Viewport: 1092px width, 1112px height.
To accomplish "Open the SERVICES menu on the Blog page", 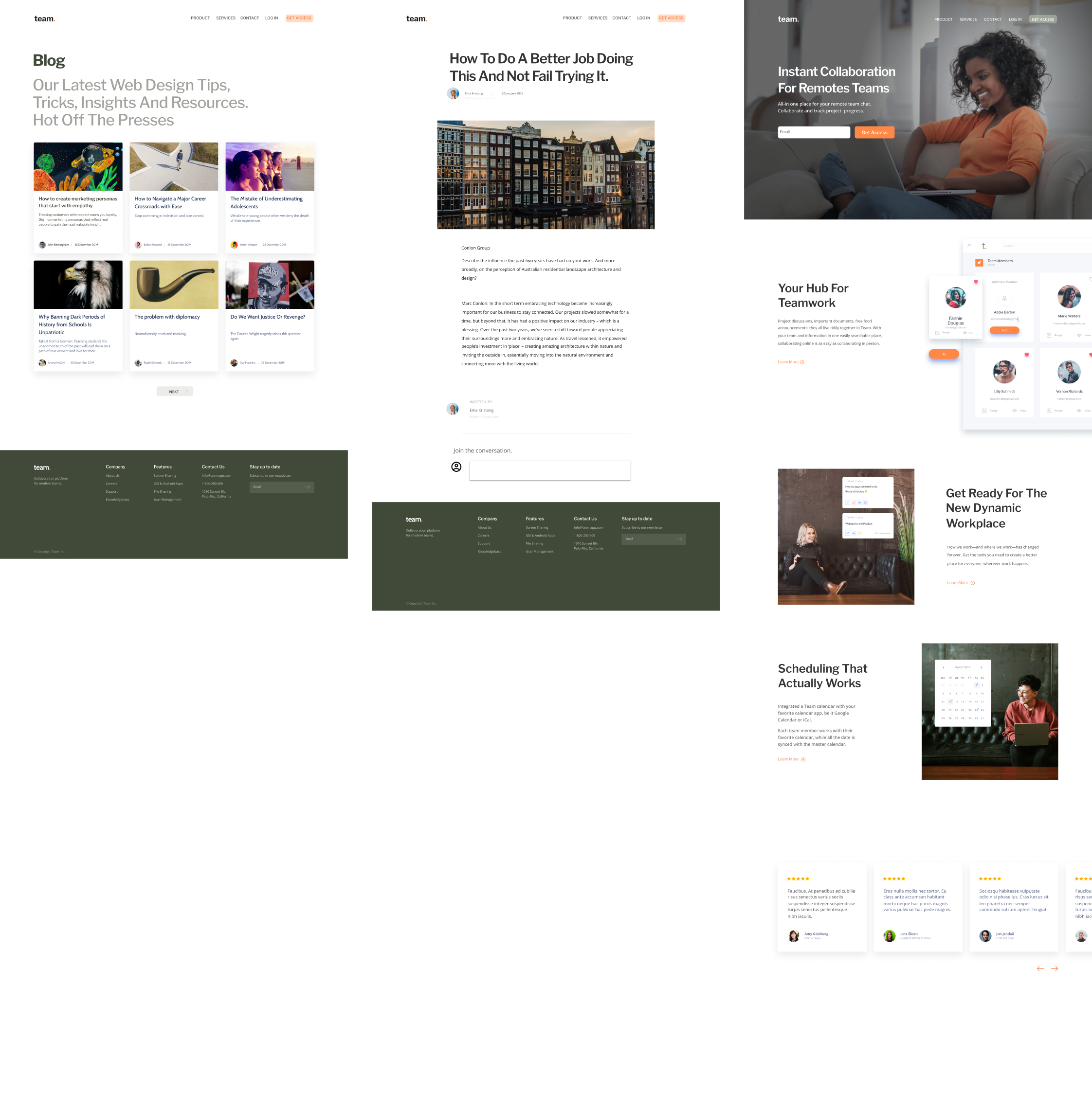I will click(x=225, y=18).
